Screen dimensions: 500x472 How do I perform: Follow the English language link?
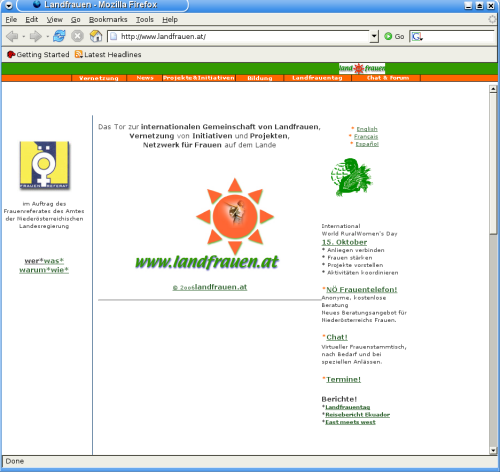(367, 129)
